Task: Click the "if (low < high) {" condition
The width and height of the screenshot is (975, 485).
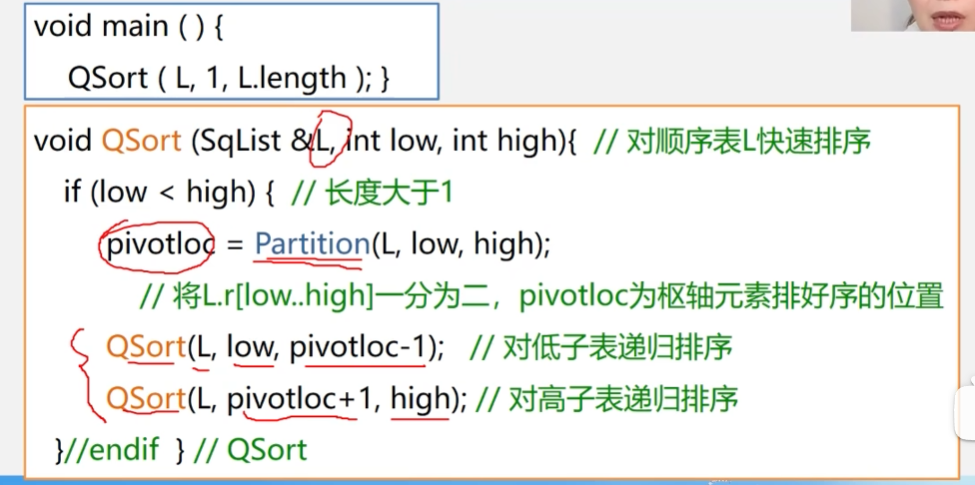Action: point(169,193)
